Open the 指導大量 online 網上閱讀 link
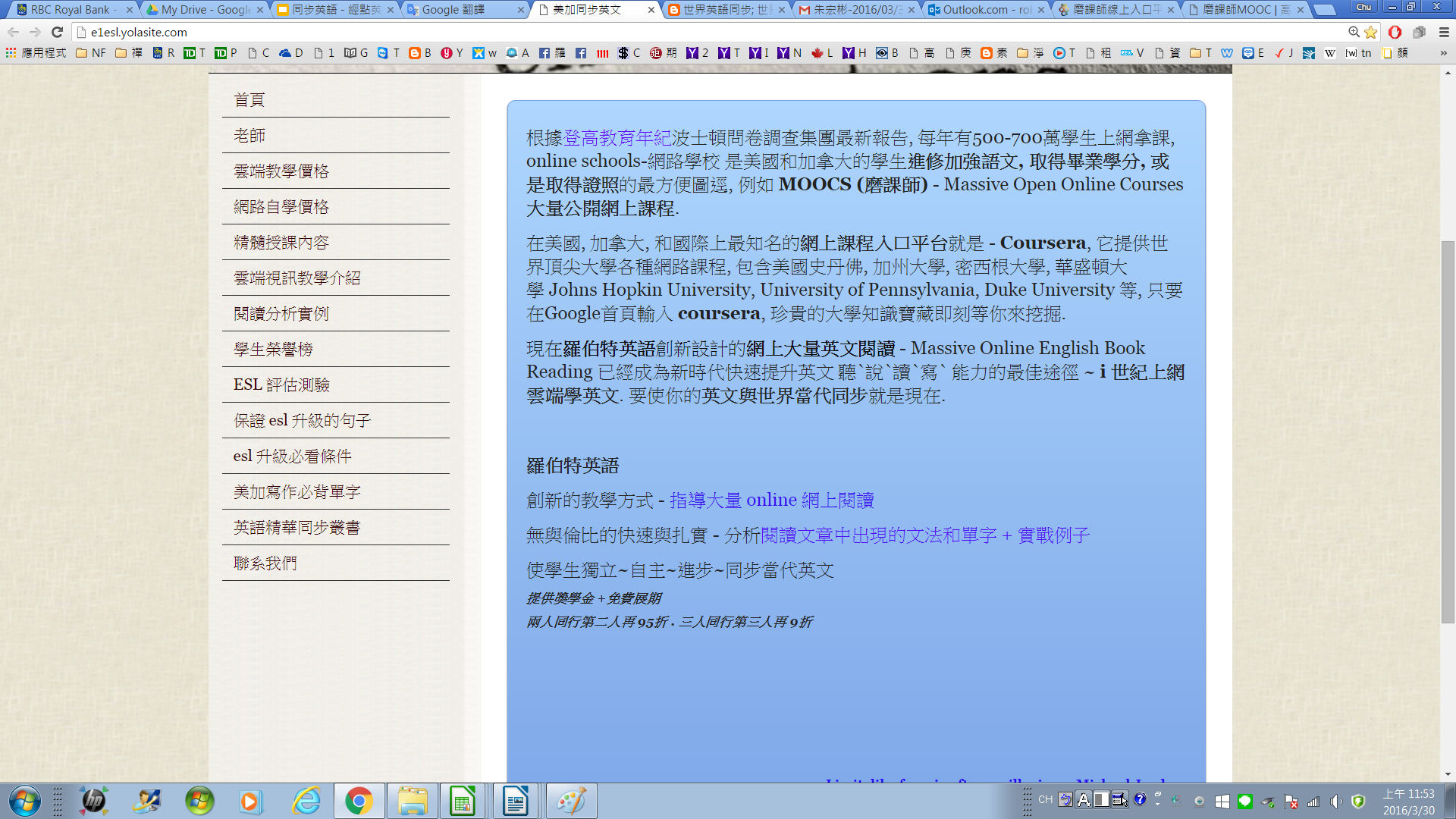The height and width of the screenshot is (819, 1456). tap(771, 500)
